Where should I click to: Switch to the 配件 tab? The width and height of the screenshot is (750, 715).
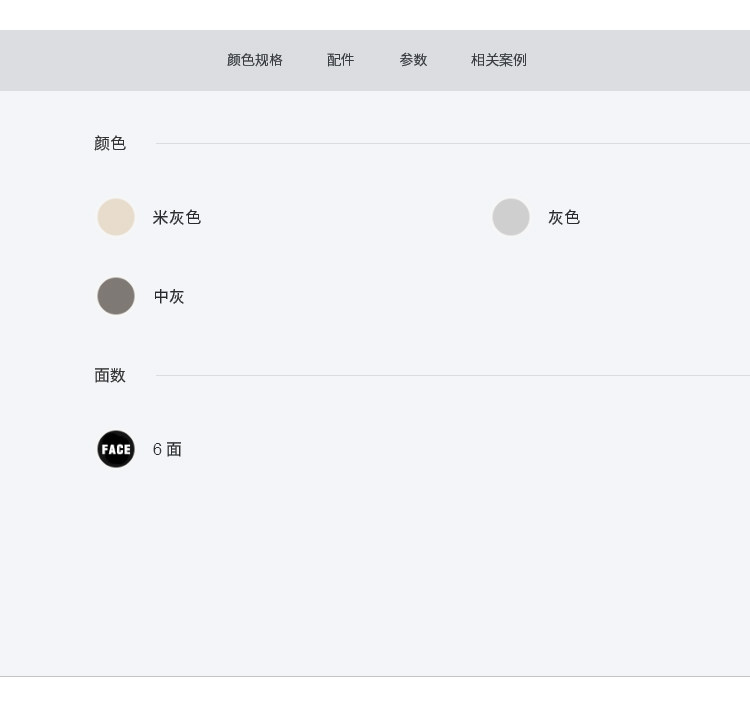(x=341, y=60)
